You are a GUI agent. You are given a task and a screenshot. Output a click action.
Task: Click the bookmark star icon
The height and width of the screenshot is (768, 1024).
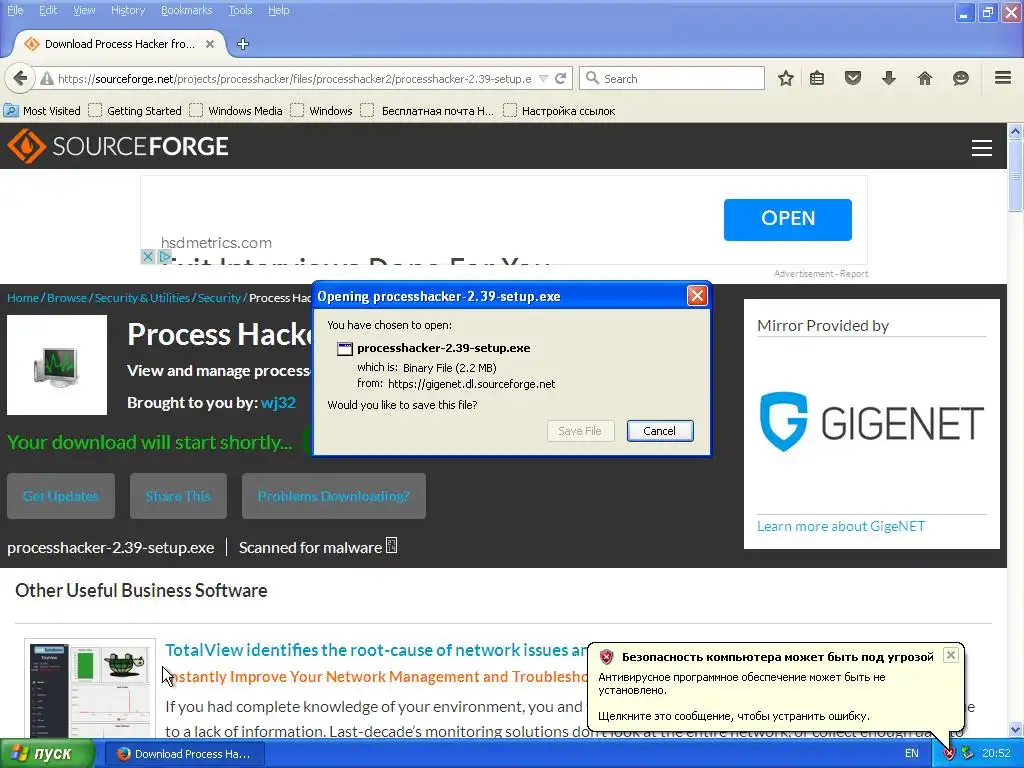[786, 78]
